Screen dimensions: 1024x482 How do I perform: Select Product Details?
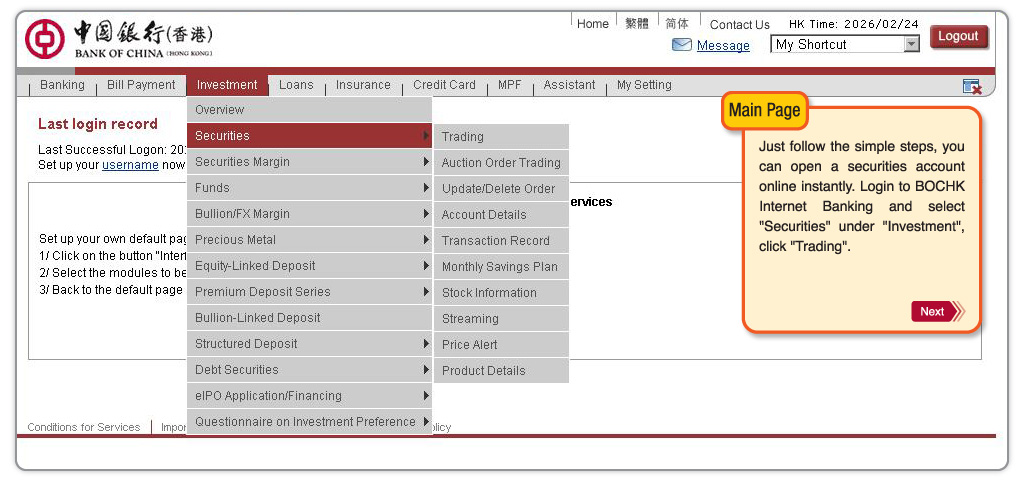click(x=502, y=370)
